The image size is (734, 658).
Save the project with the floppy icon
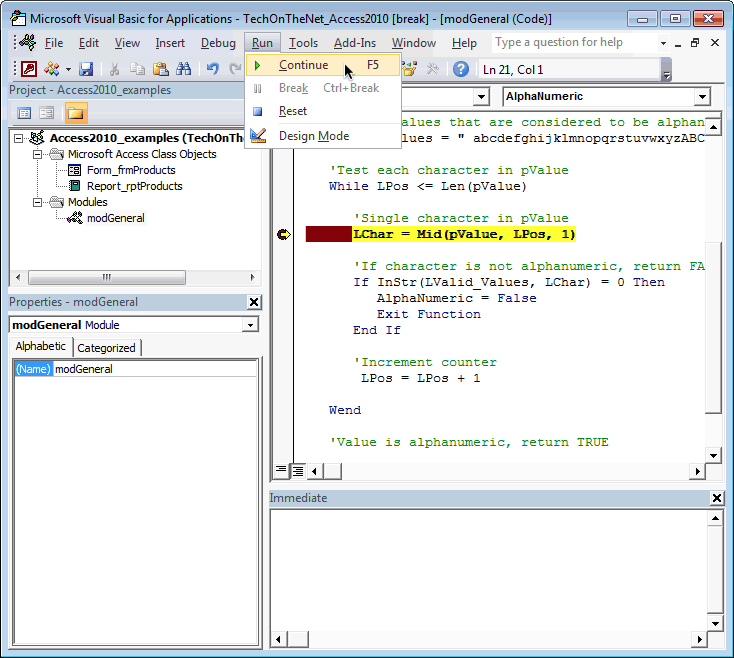86,69
